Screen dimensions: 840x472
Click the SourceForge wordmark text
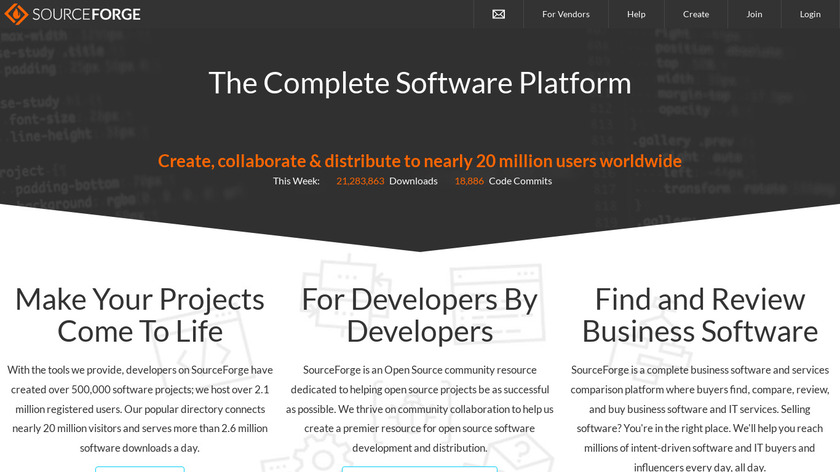click(87, 14)
